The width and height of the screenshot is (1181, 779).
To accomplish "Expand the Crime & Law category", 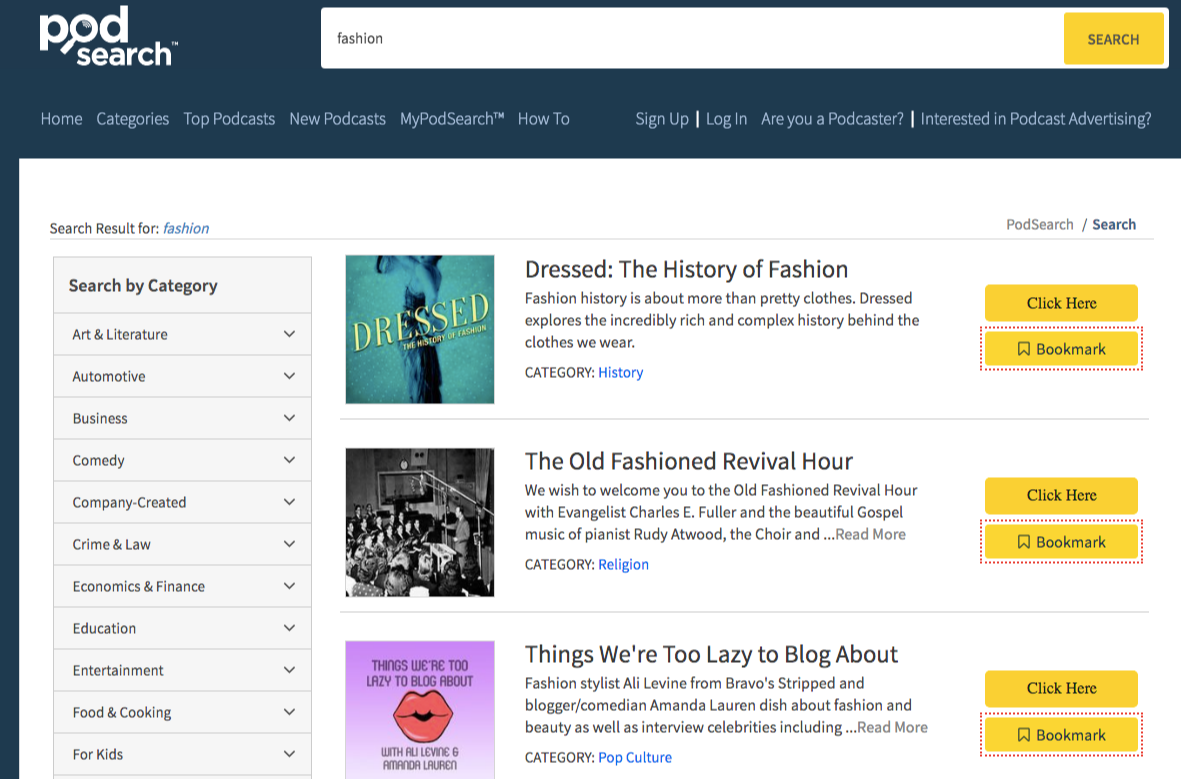I will (182, 545).
